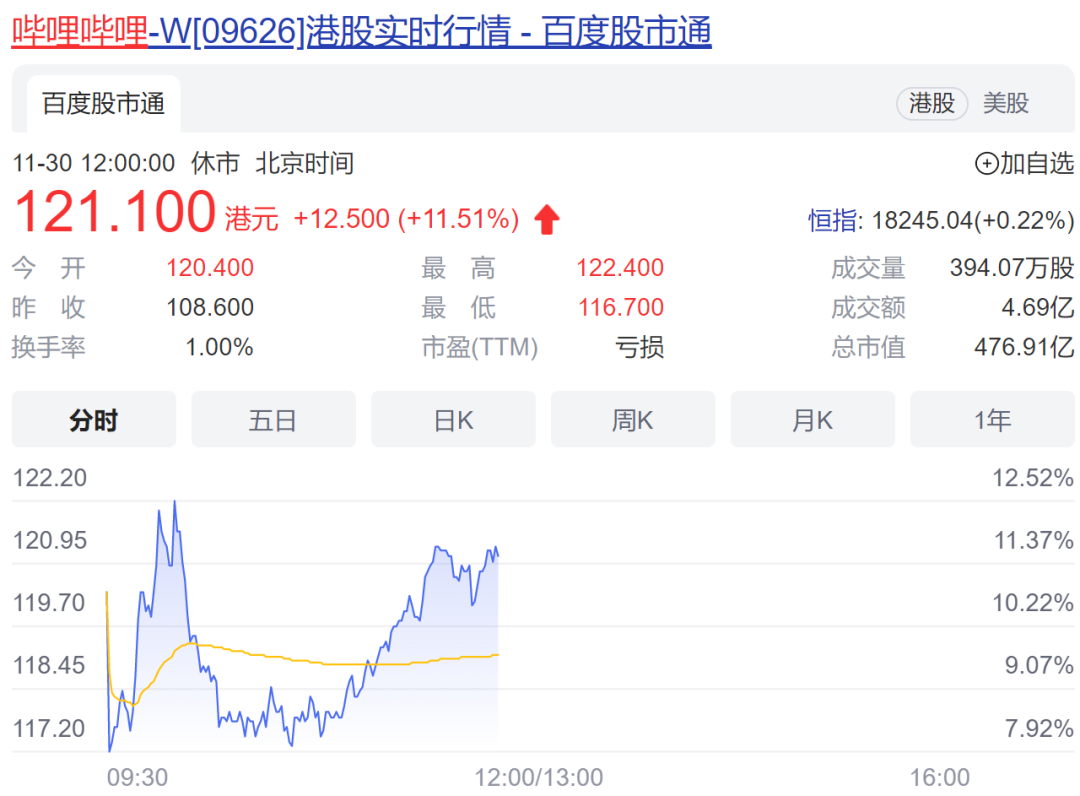Open the 哔哩哔哩-W[09626]港股实时行情 title link

click(x=361, y=32)
